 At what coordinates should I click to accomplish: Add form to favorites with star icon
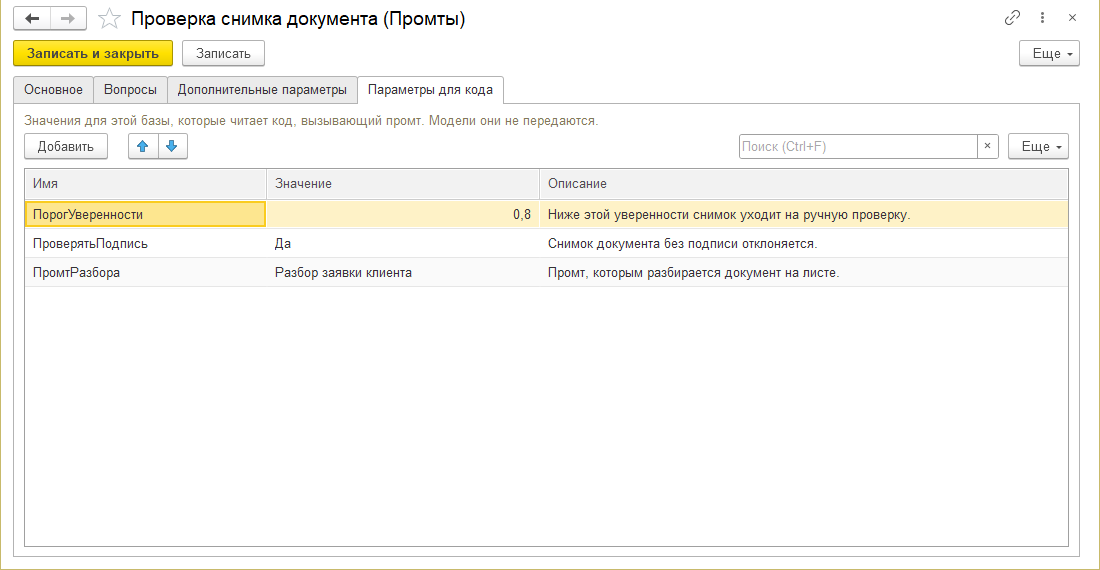109,18
